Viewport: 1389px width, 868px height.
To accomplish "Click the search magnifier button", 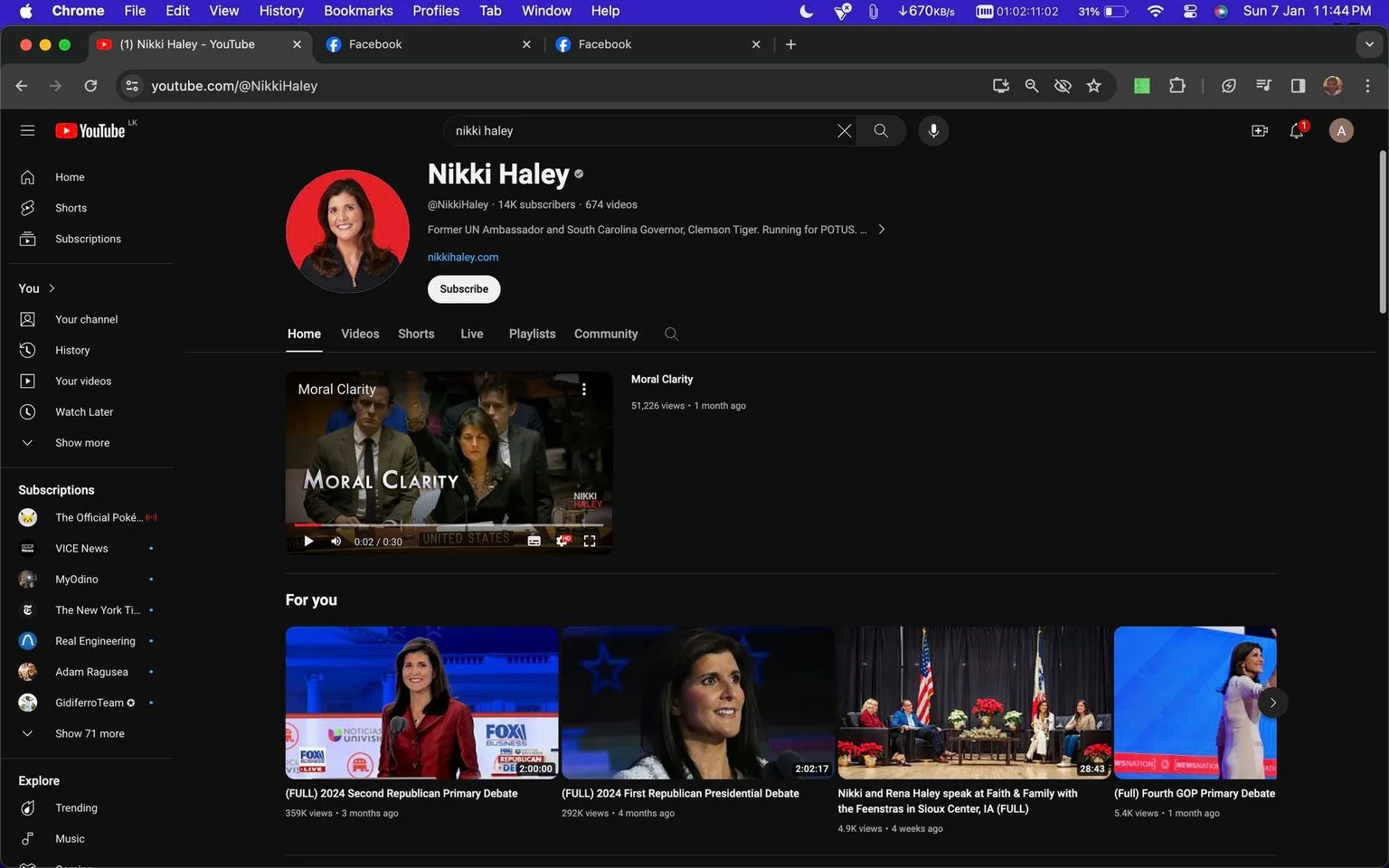I will (x=881, y=130).
